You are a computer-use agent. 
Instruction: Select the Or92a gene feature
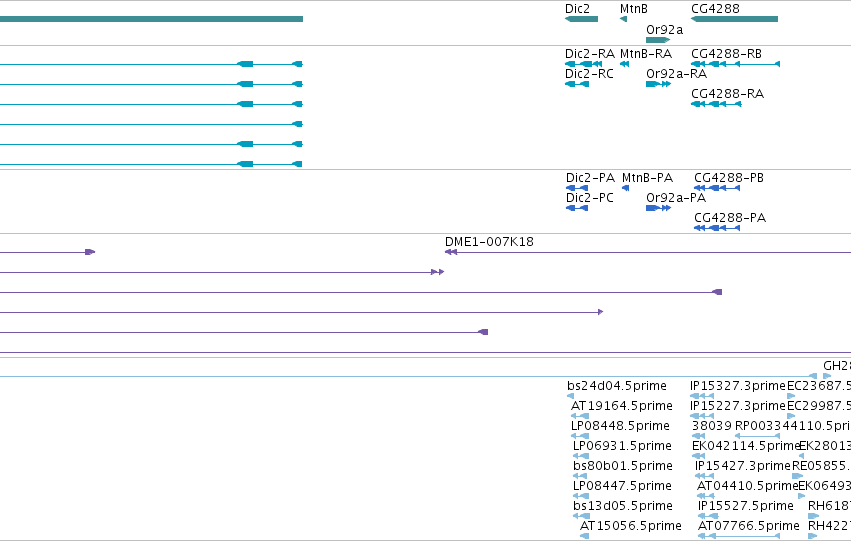(x=658, y=40)
